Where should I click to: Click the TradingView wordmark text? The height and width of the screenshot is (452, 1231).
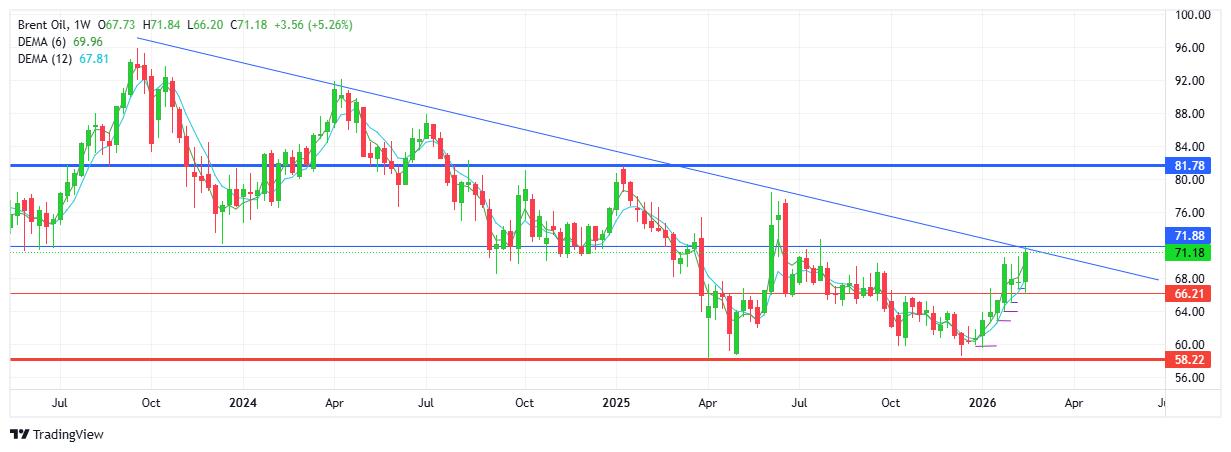coord(68,435)
